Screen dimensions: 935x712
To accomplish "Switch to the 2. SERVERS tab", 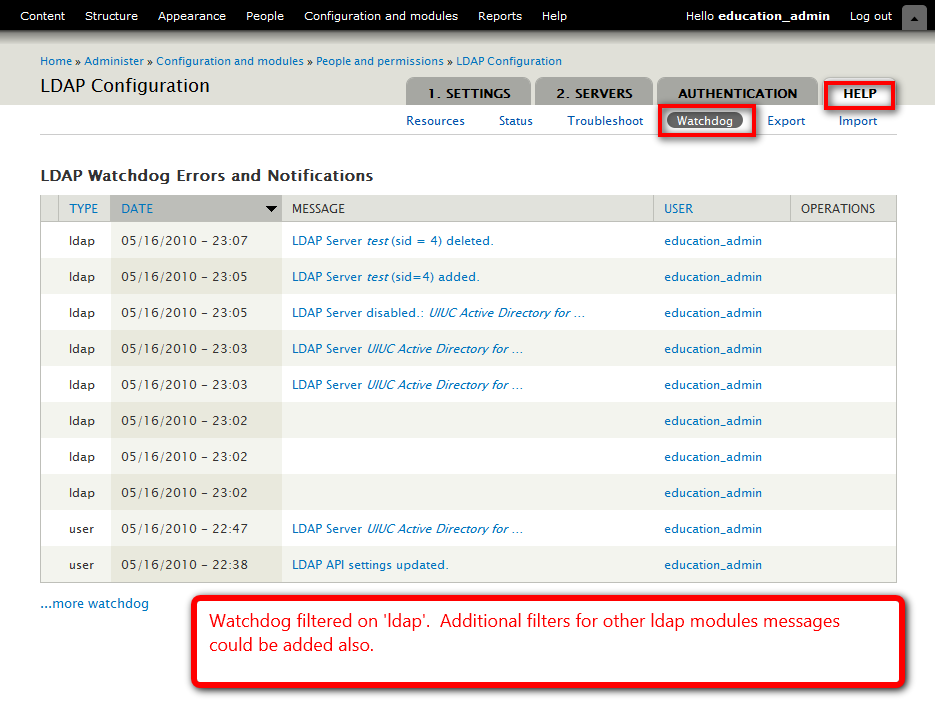I will (594, 93).
